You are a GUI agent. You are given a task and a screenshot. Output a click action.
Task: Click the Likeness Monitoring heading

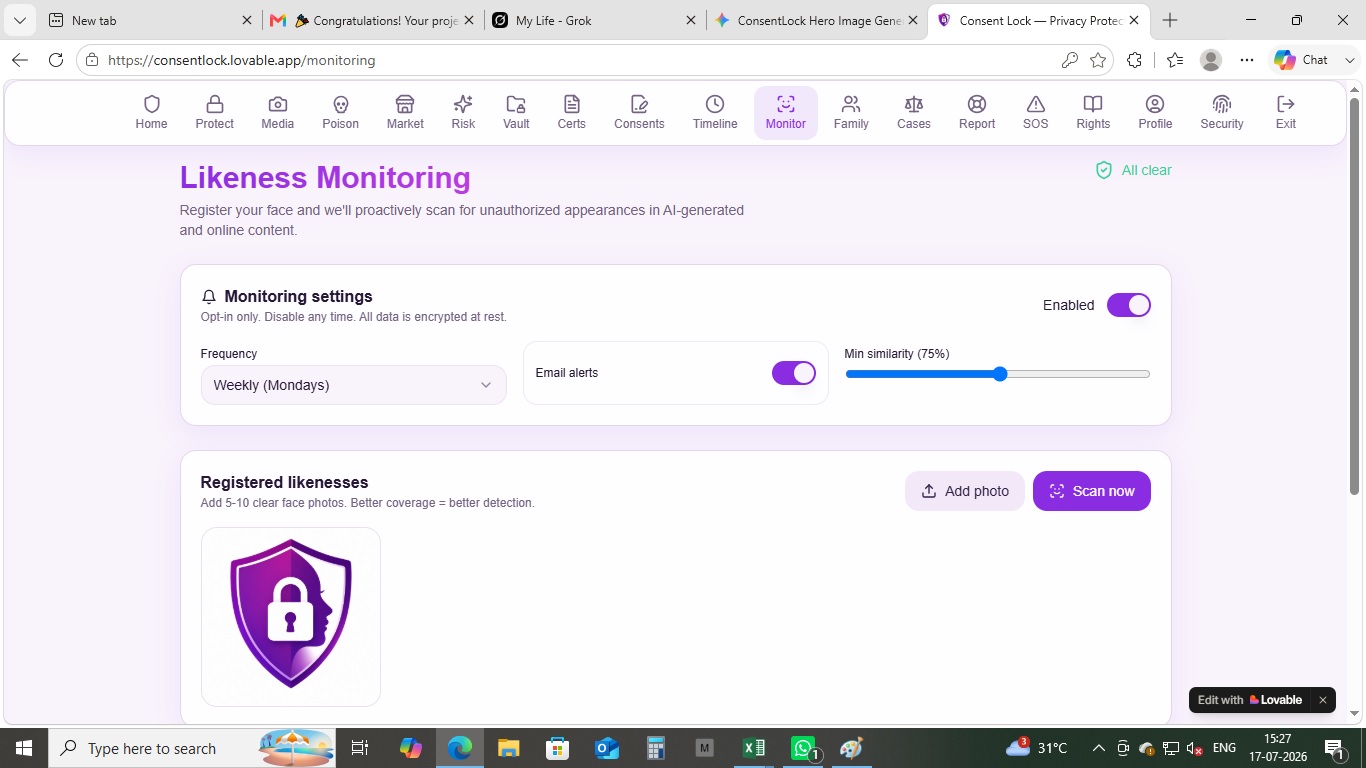pos(325,178)
